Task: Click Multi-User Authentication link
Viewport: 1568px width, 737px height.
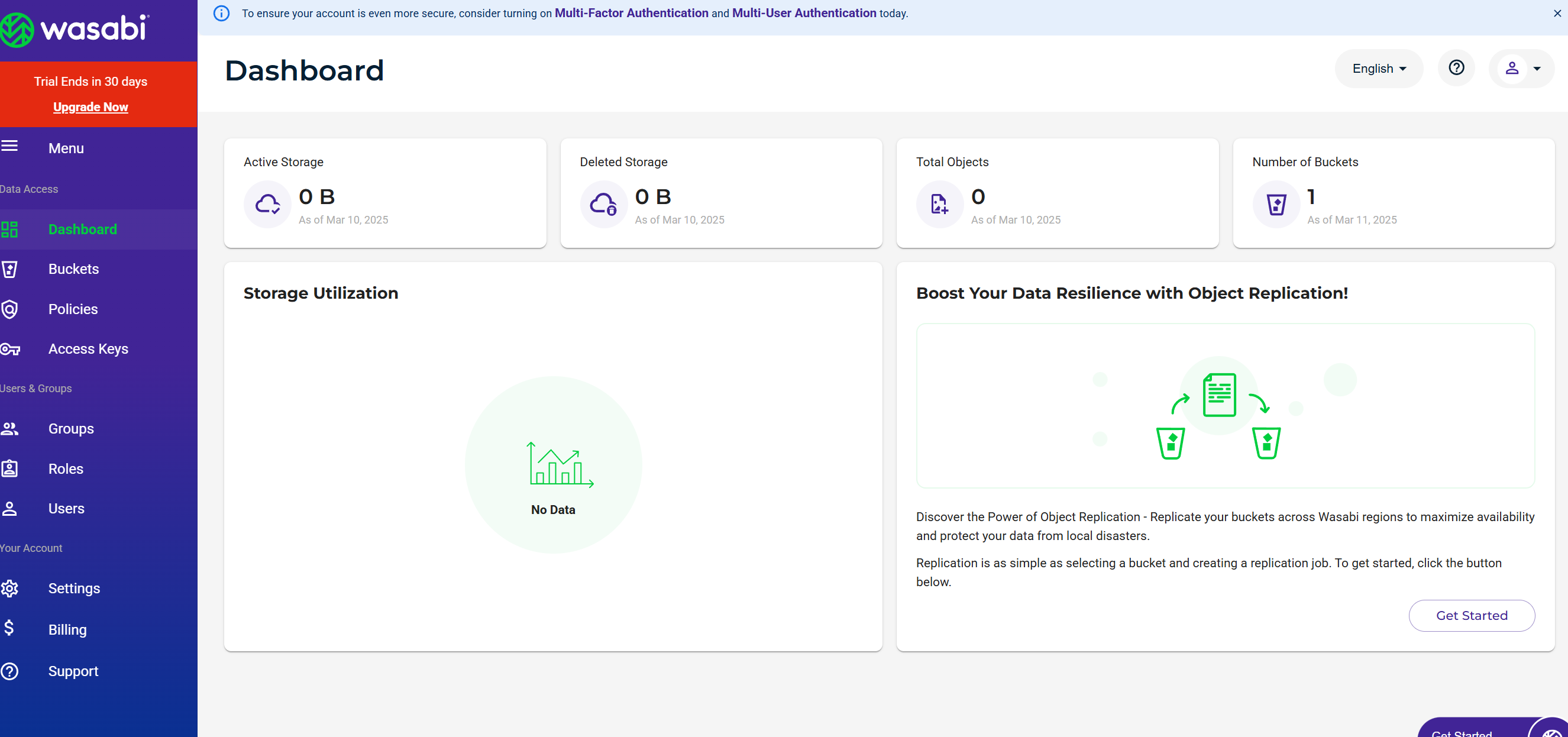Action: (x=804, y=14)
